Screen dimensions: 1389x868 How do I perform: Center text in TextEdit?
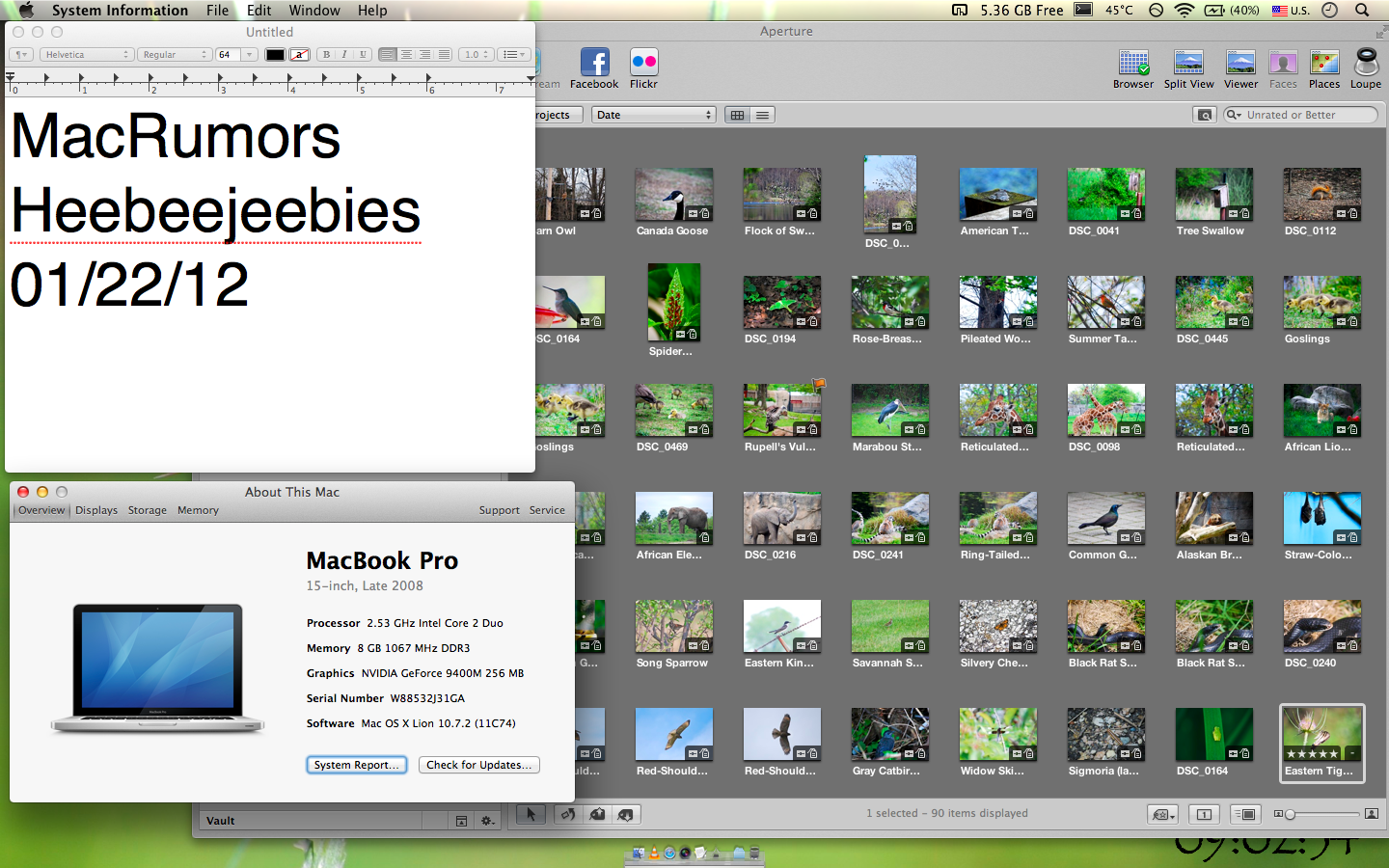point(406,54)
